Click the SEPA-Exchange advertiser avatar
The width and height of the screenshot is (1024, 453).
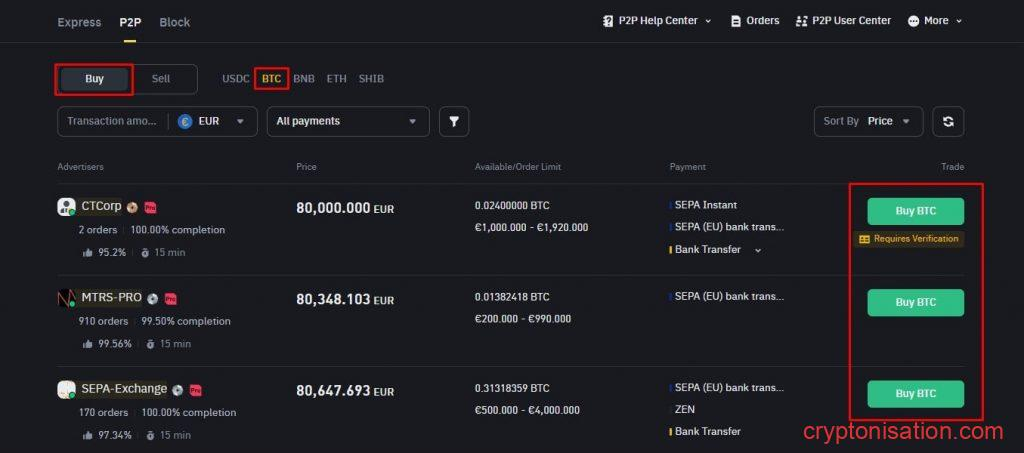coord(67,390)
